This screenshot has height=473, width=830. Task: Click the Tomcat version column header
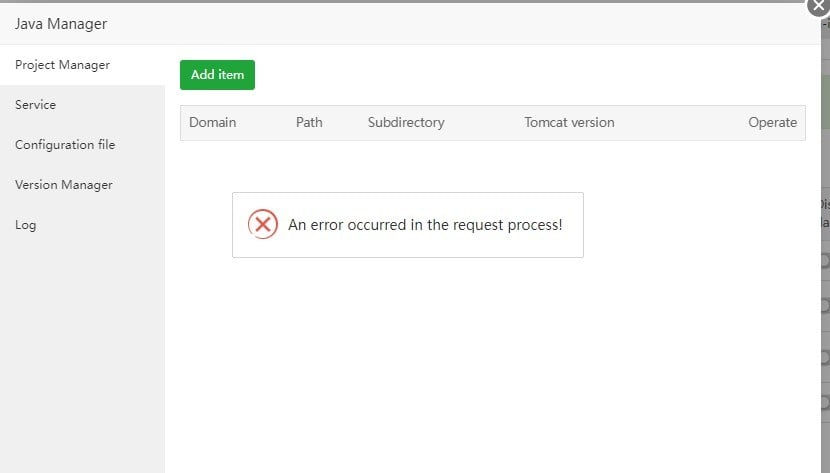(569, 123)
